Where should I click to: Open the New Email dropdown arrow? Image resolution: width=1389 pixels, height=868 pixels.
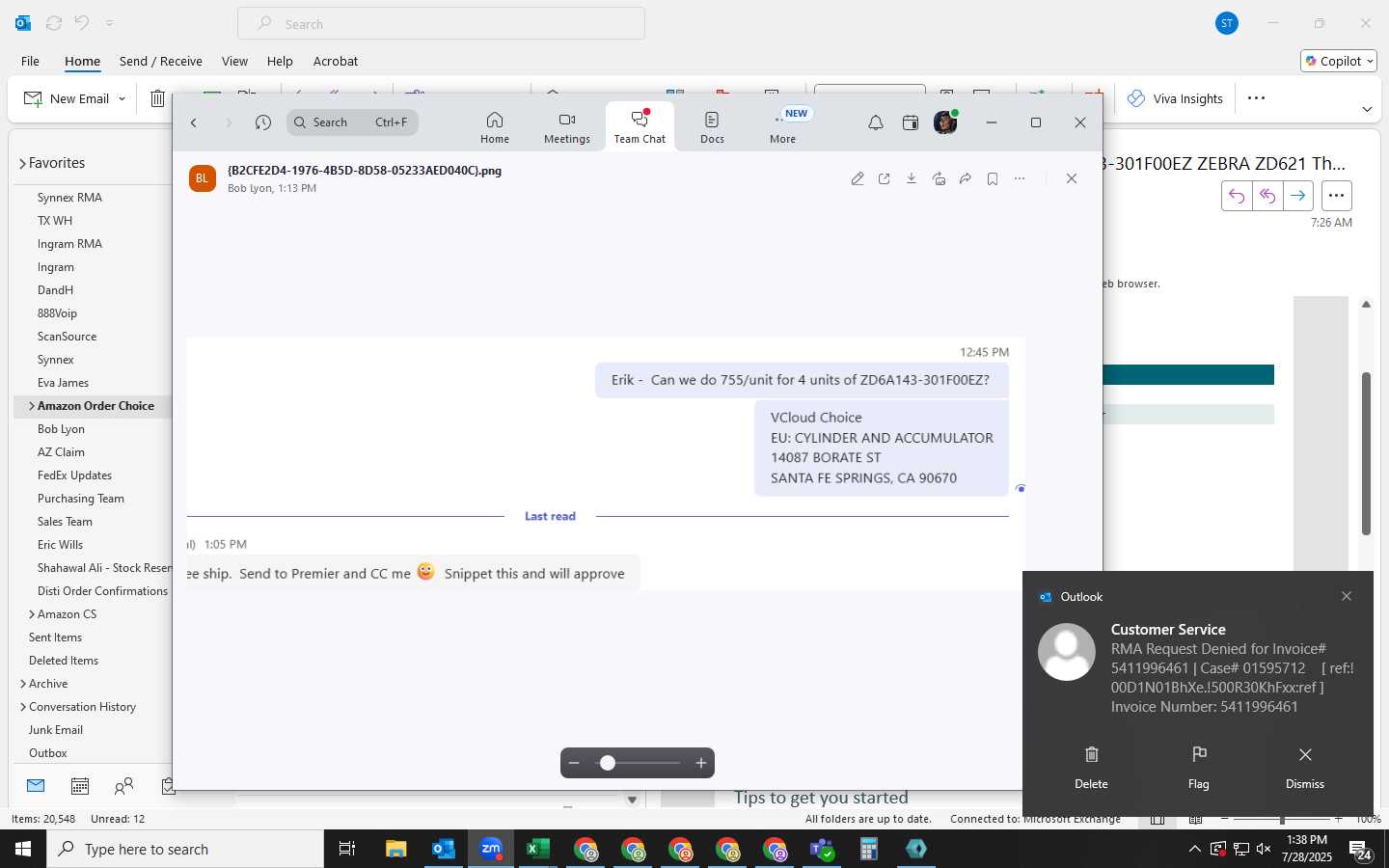coord(122,98)
